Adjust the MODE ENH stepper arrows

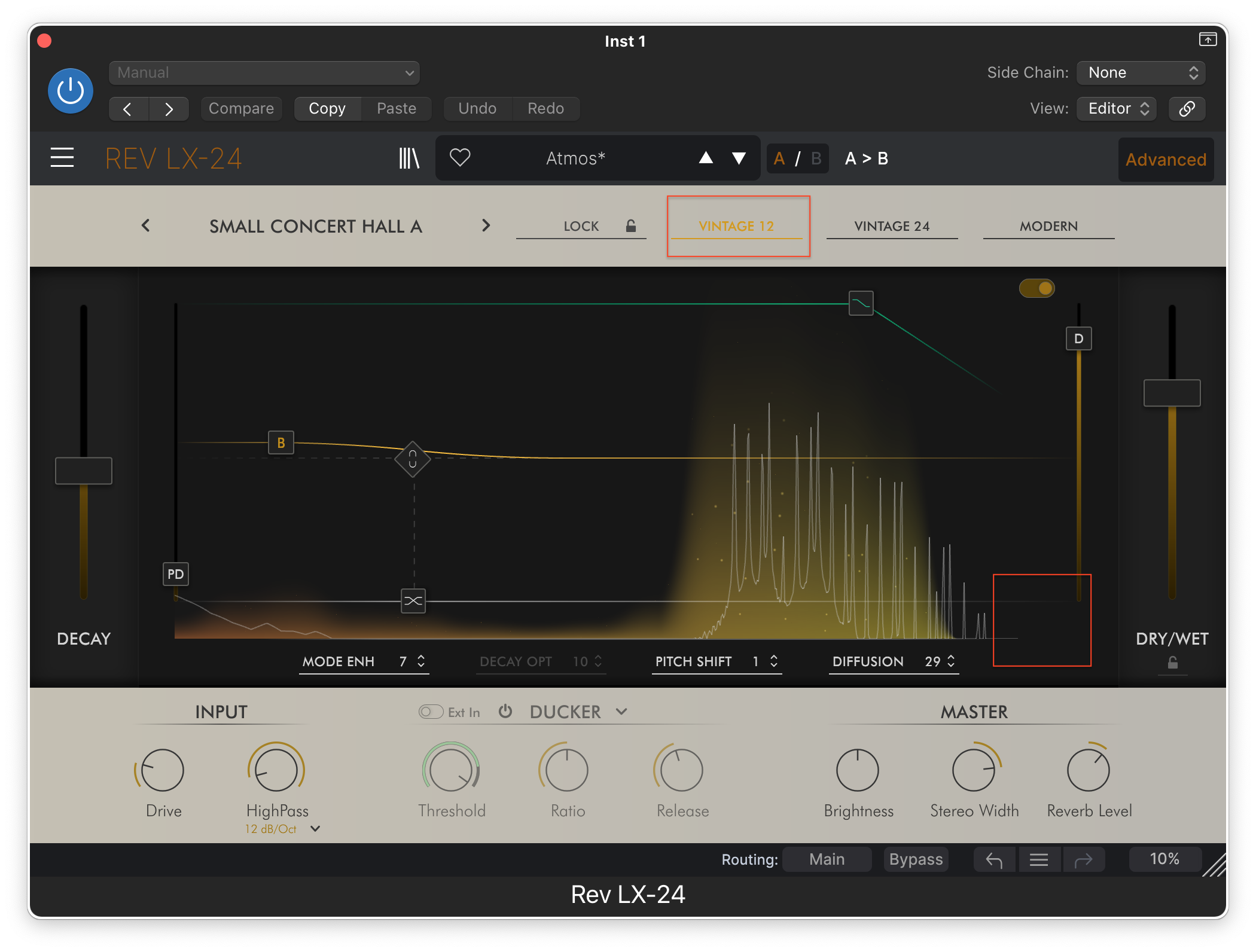coord(421,661)
